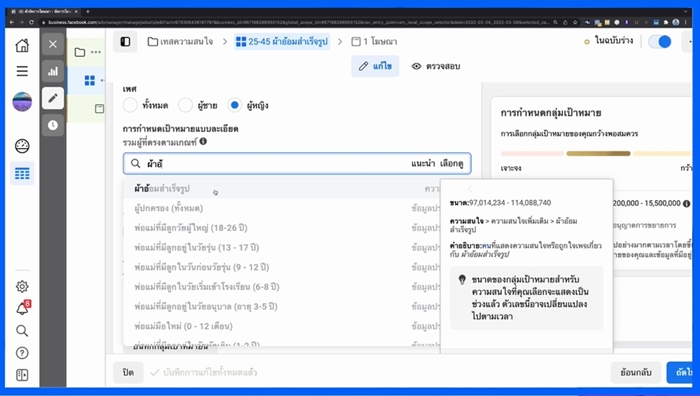This screenshot has width=700, height=396.
Task: Select the Ads Manager table grid icon
Action: tap(22, 173)
